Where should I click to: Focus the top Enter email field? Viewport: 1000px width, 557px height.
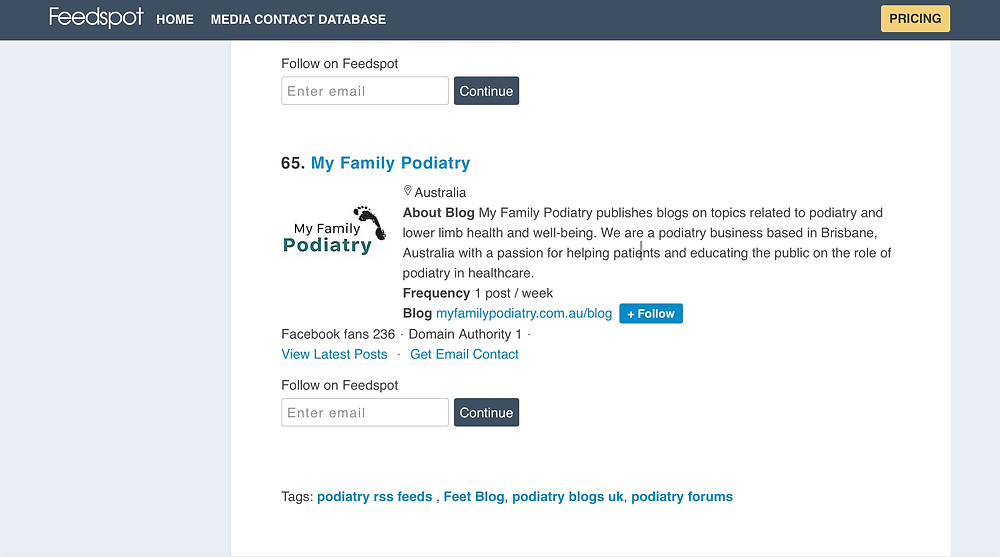click(365, 91)
